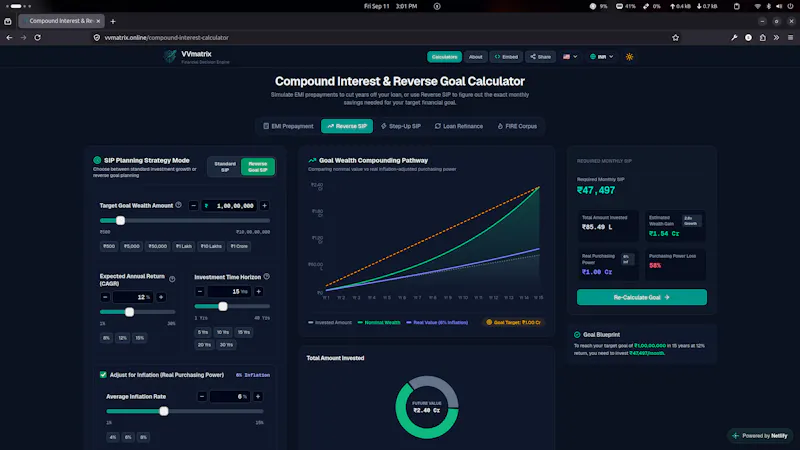Open WiFi indicator in top bar

758,6
